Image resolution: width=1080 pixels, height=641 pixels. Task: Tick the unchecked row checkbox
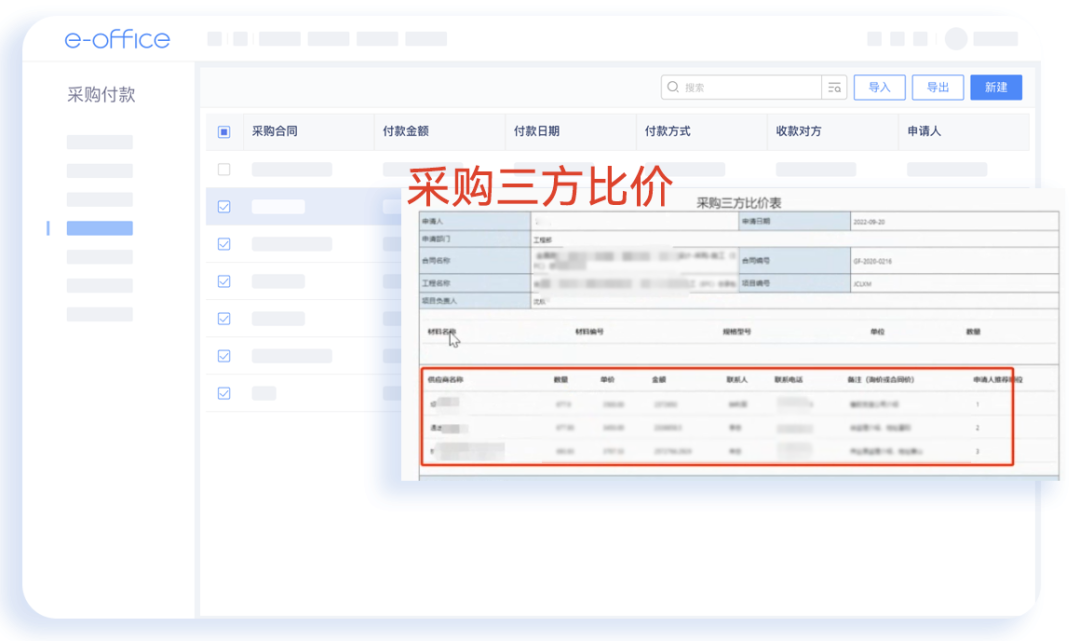[x=224, y=169]
